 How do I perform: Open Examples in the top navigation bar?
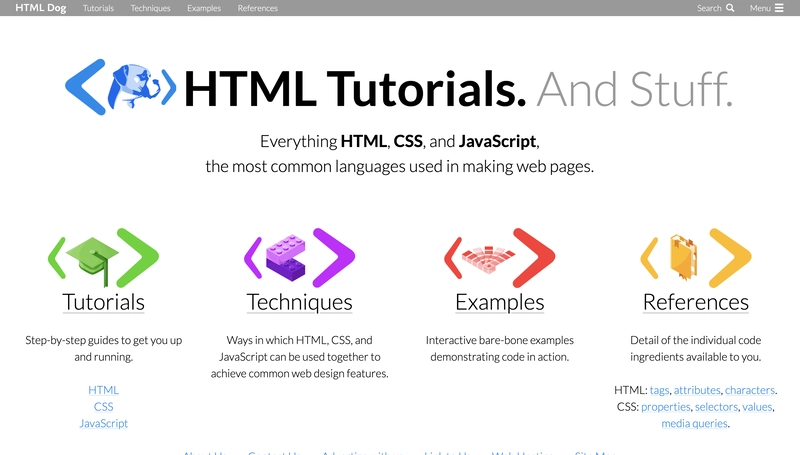pos(204,8)
